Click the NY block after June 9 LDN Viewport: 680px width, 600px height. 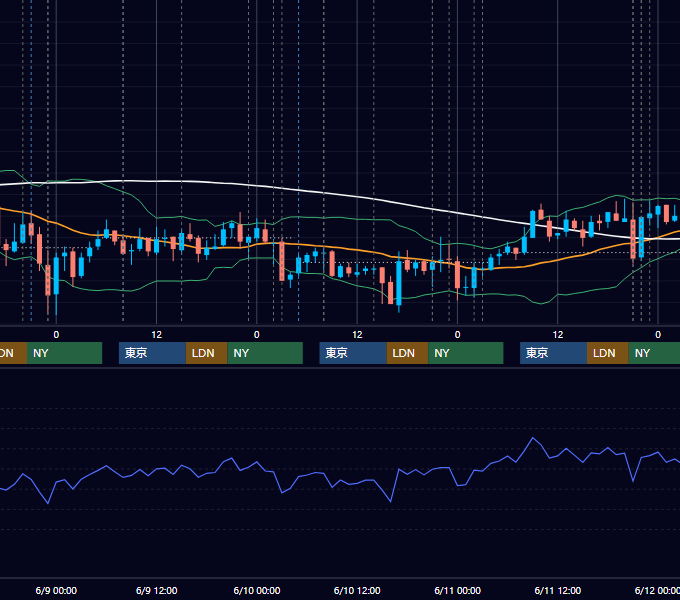click(265, 353)
